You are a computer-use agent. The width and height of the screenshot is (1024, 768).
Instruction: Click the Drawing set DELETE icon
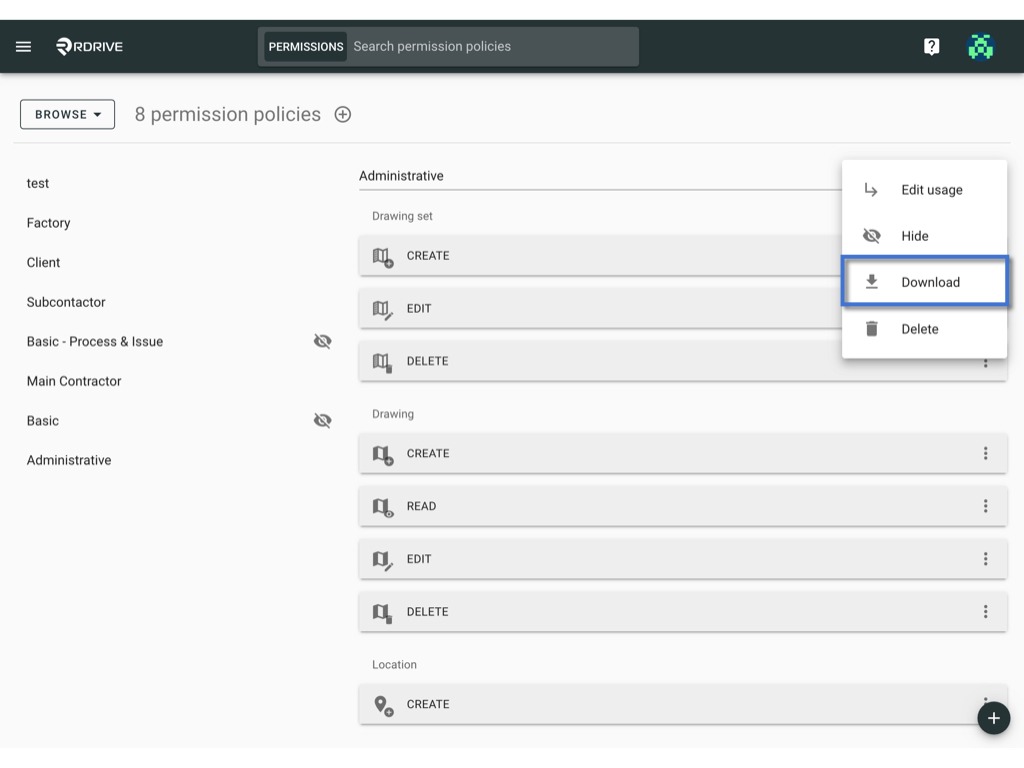383,362
